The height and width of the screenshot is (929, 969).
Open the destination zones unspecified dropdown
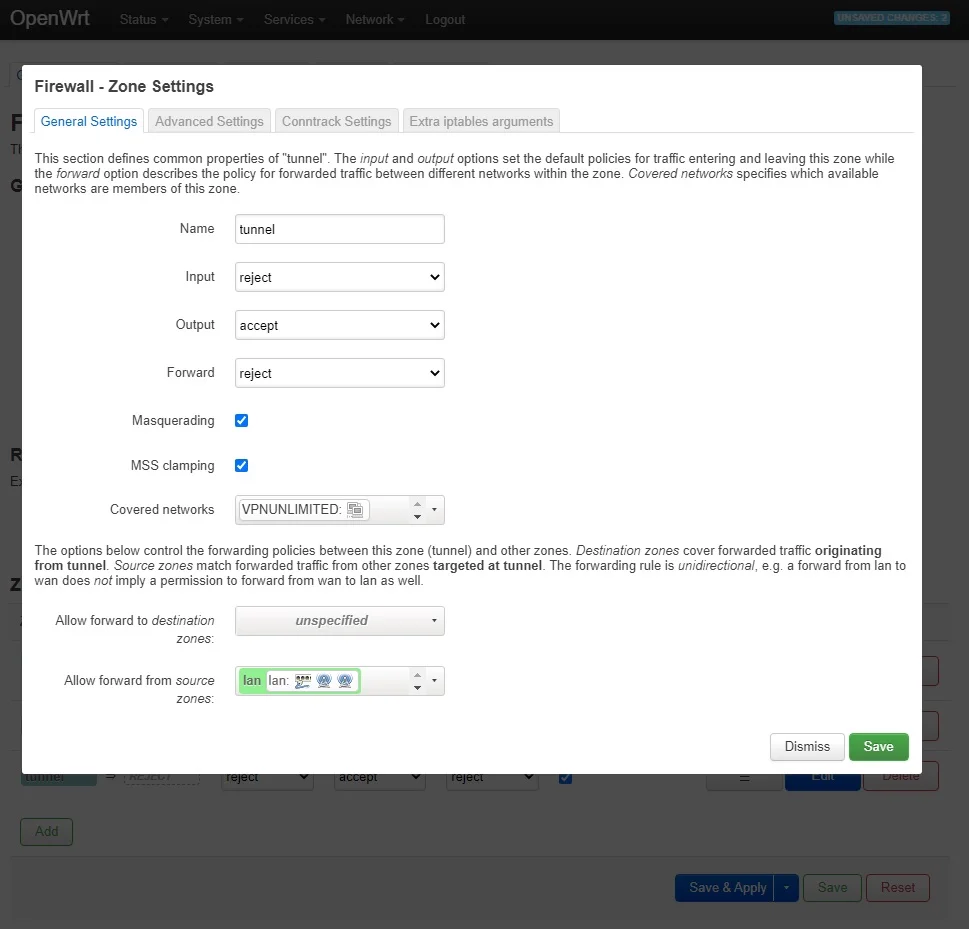point(340,621)
